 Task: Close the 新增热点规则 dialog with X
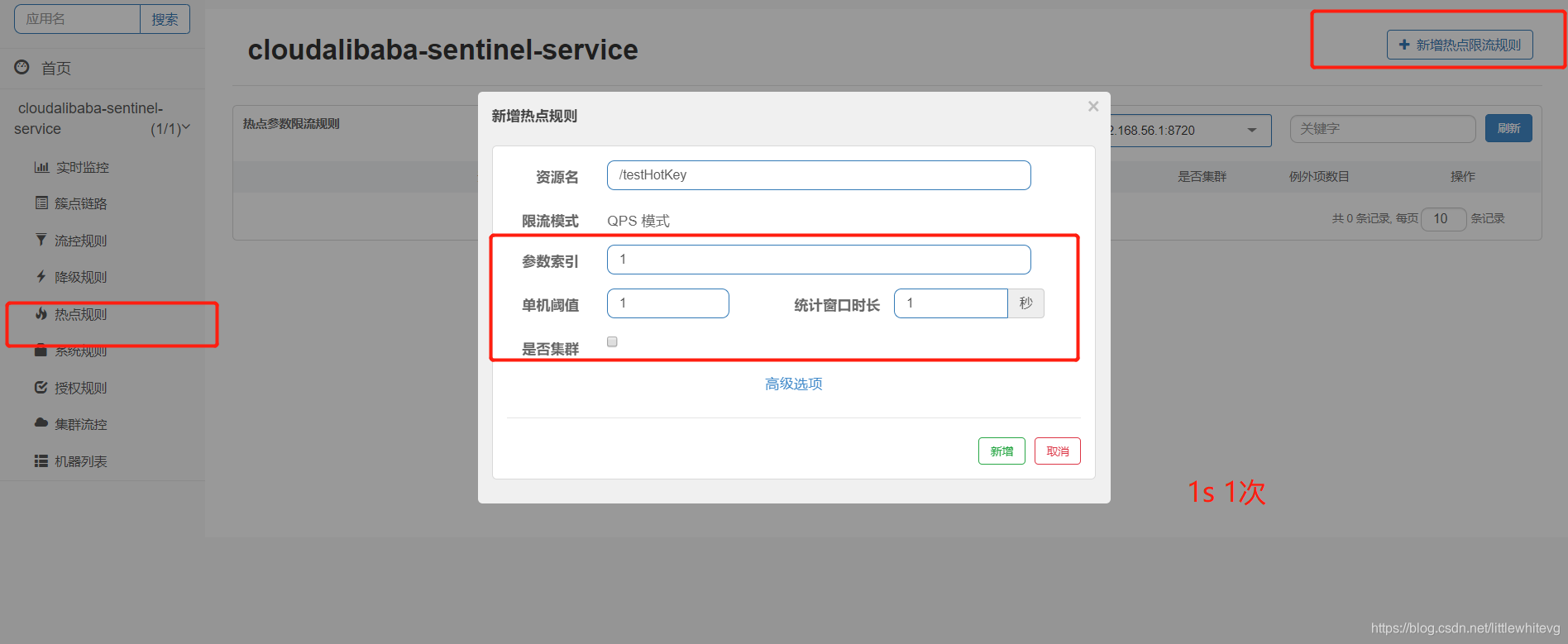(1093, 107)
